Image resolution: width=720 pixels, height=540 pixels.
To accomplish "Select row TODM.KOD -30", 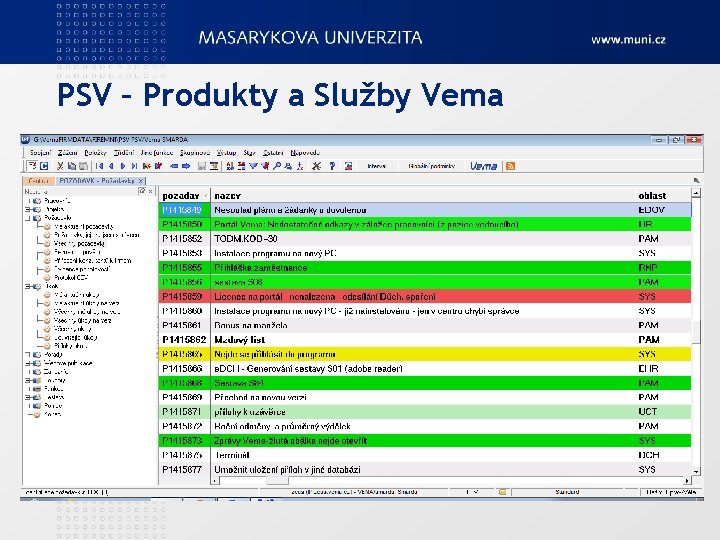I will click(x=425, y=239).
